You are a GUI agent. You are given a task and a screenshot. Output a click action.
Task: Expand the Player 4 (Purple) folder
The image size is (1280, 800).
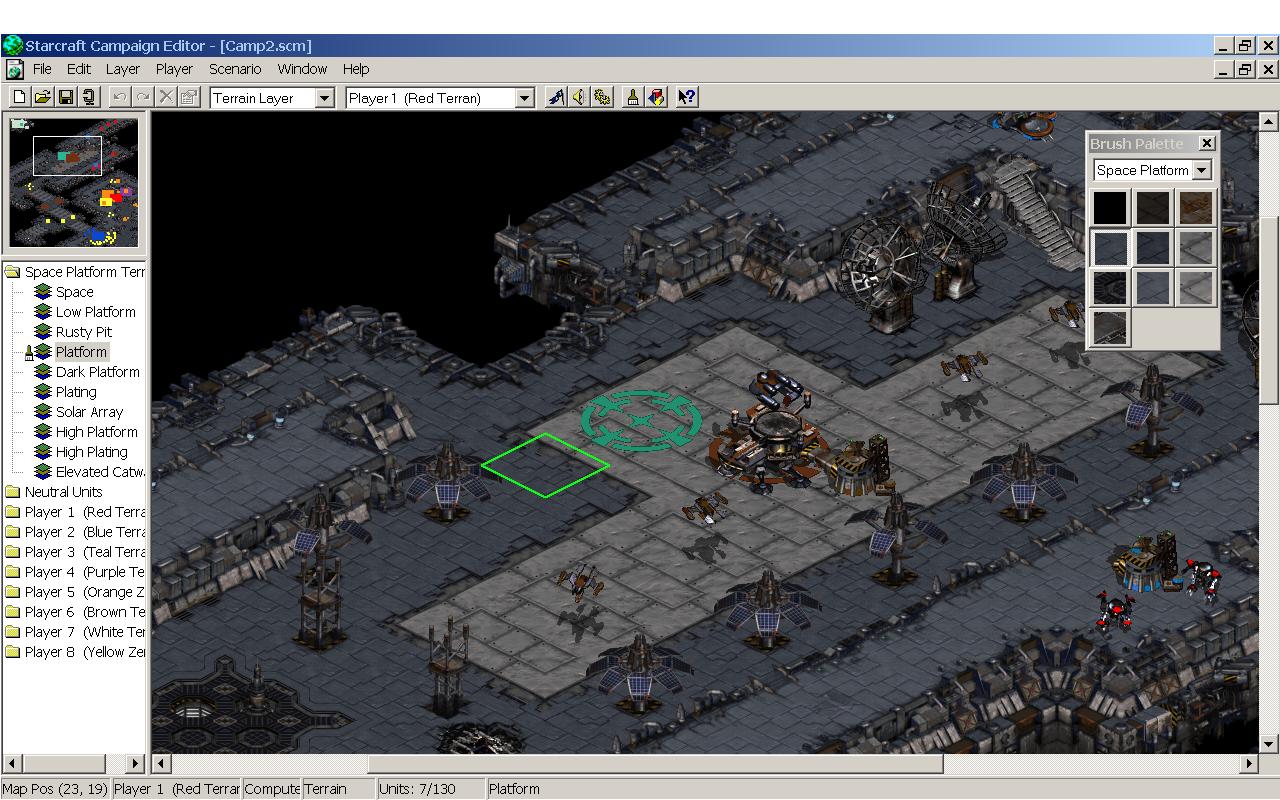click(x=12, y=572)
